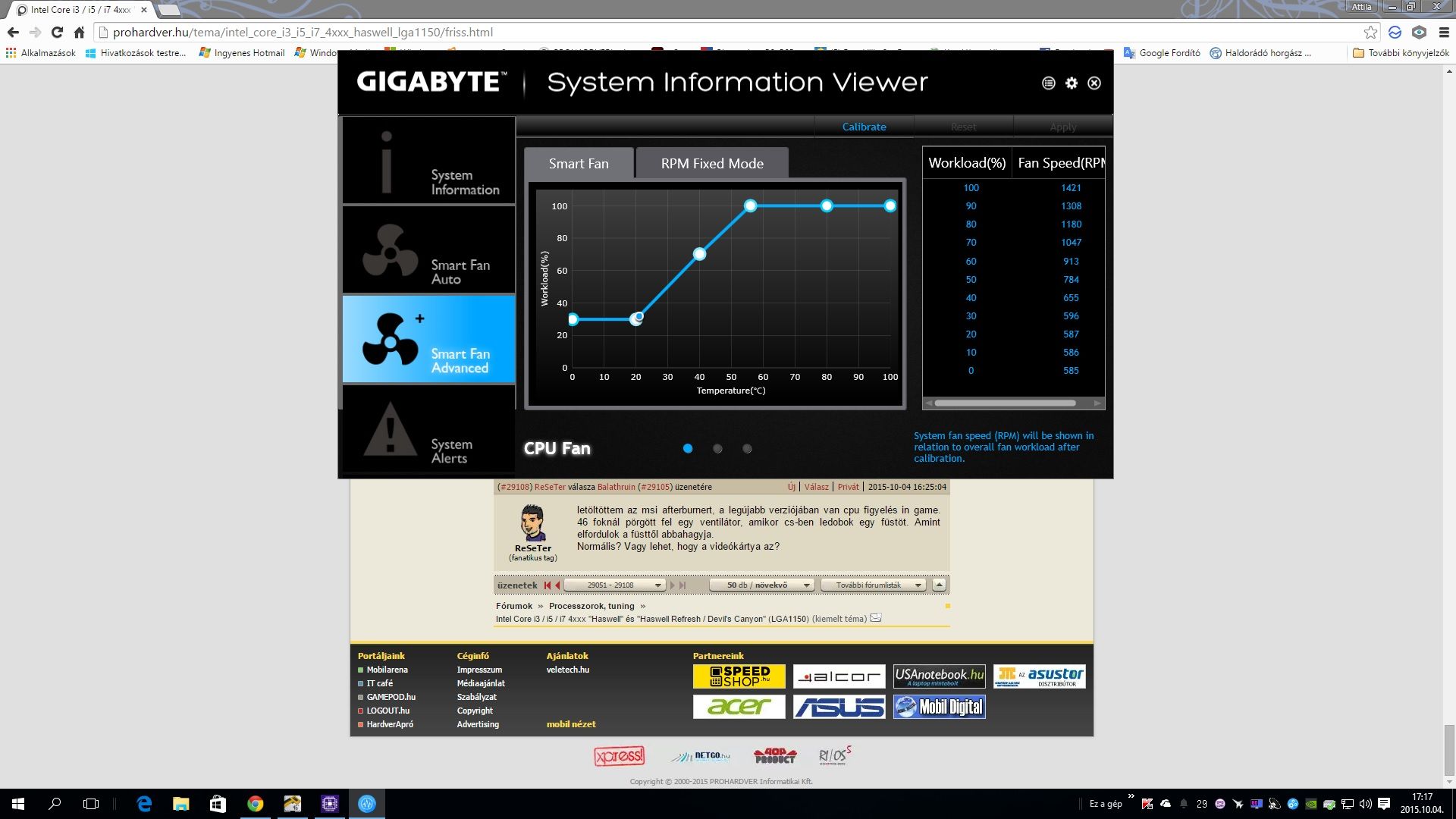Image resolution: width=1456 pixels, height=819 pixels.
Task: Open Task View on the taskbar
Action: coord(91,804)
